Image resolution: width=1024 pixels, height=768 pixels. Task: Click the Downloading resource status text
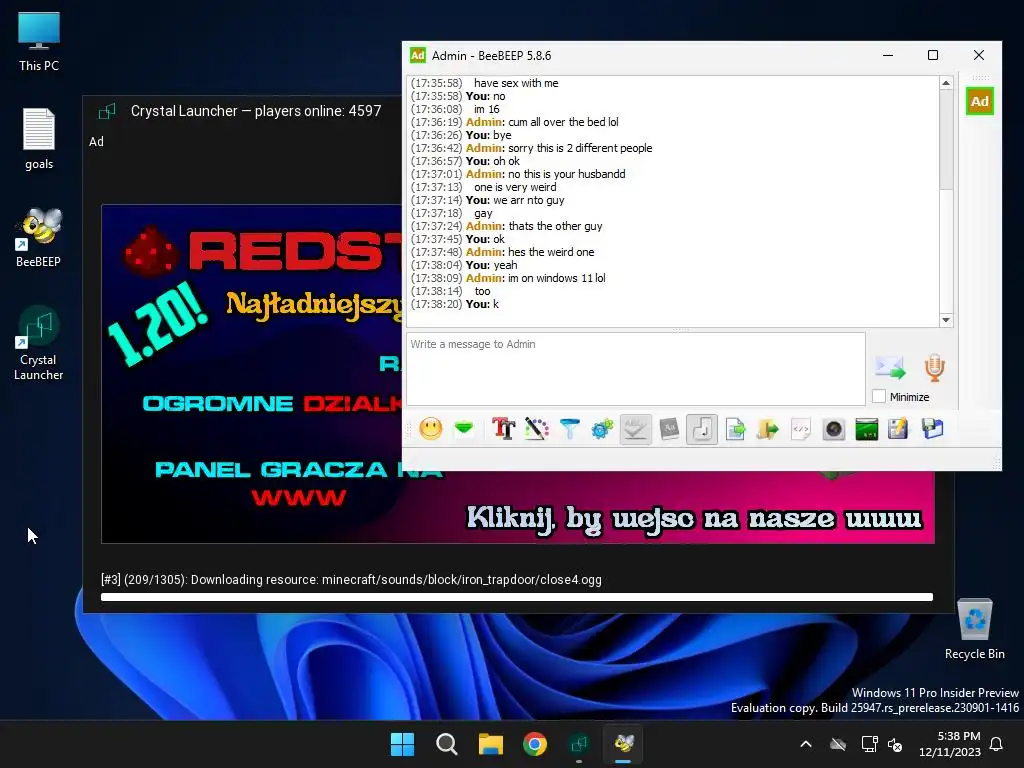point(351,579)
